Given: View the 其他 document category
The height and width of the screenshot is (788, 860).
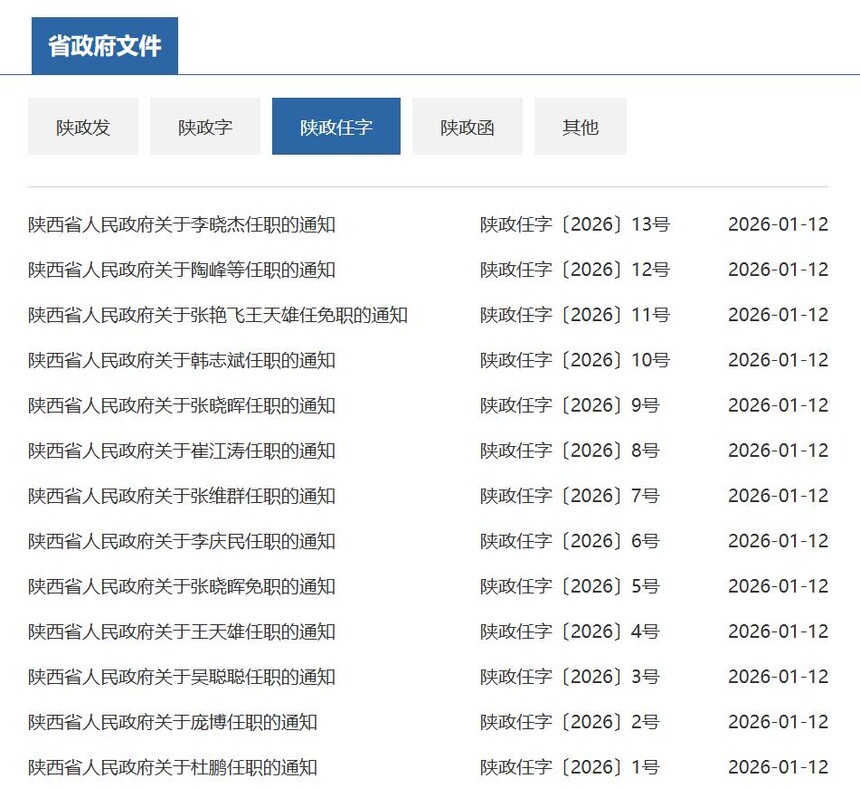Looking at the screenshot, I should click(580, 126).
